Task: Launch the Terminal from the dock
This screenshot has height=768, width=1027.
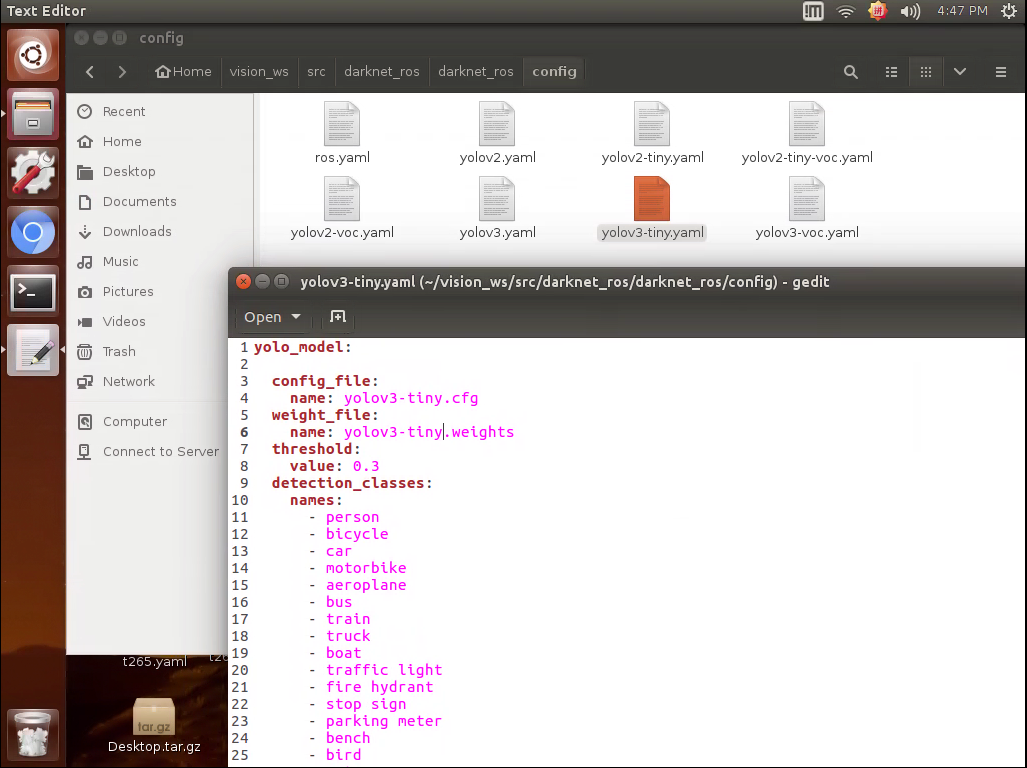Action: [x=33, y=292]
